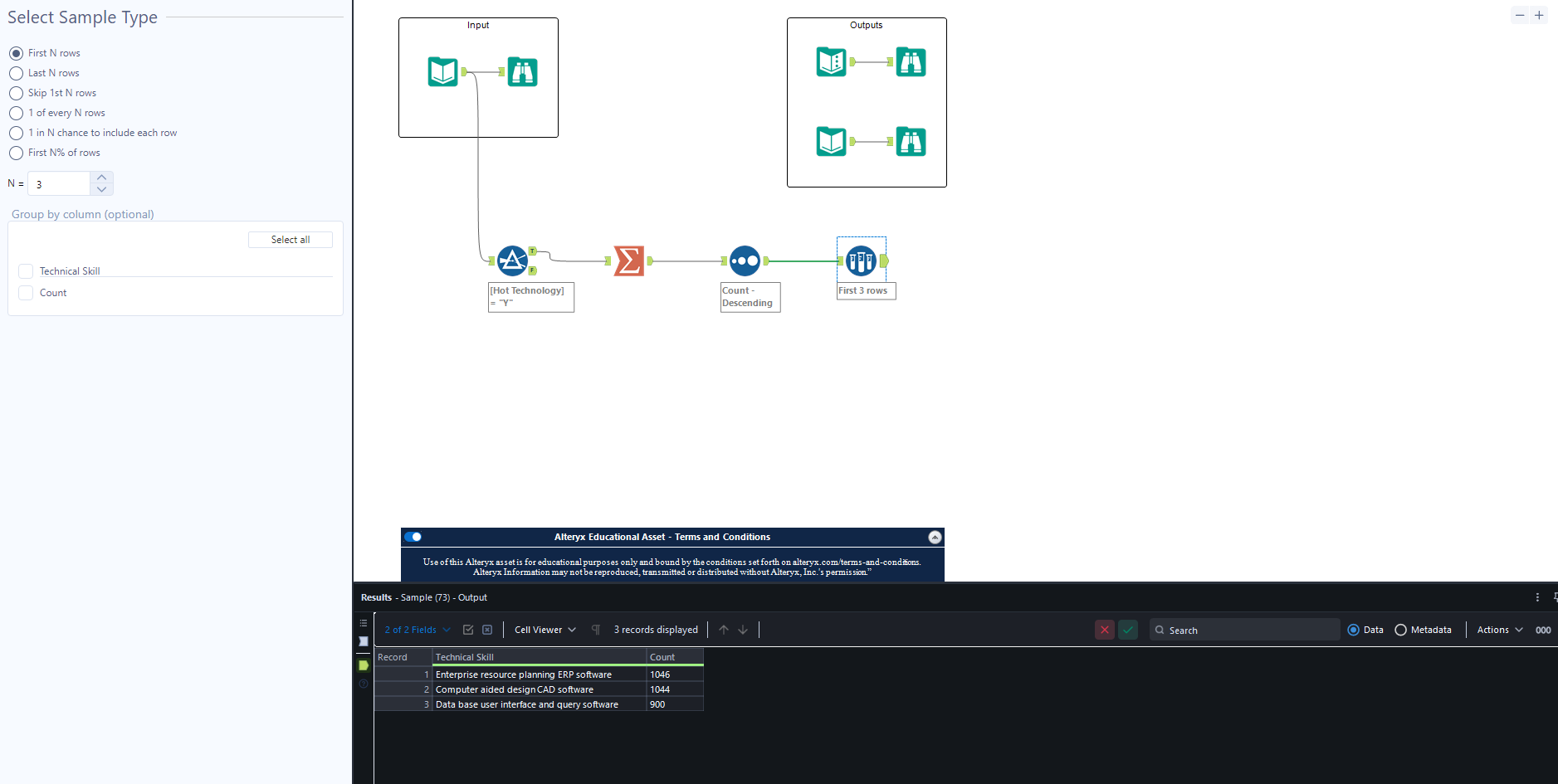Apply data changes with green checkmark
Screen dimensions: 1558x784
click(x=1128, y=630)
